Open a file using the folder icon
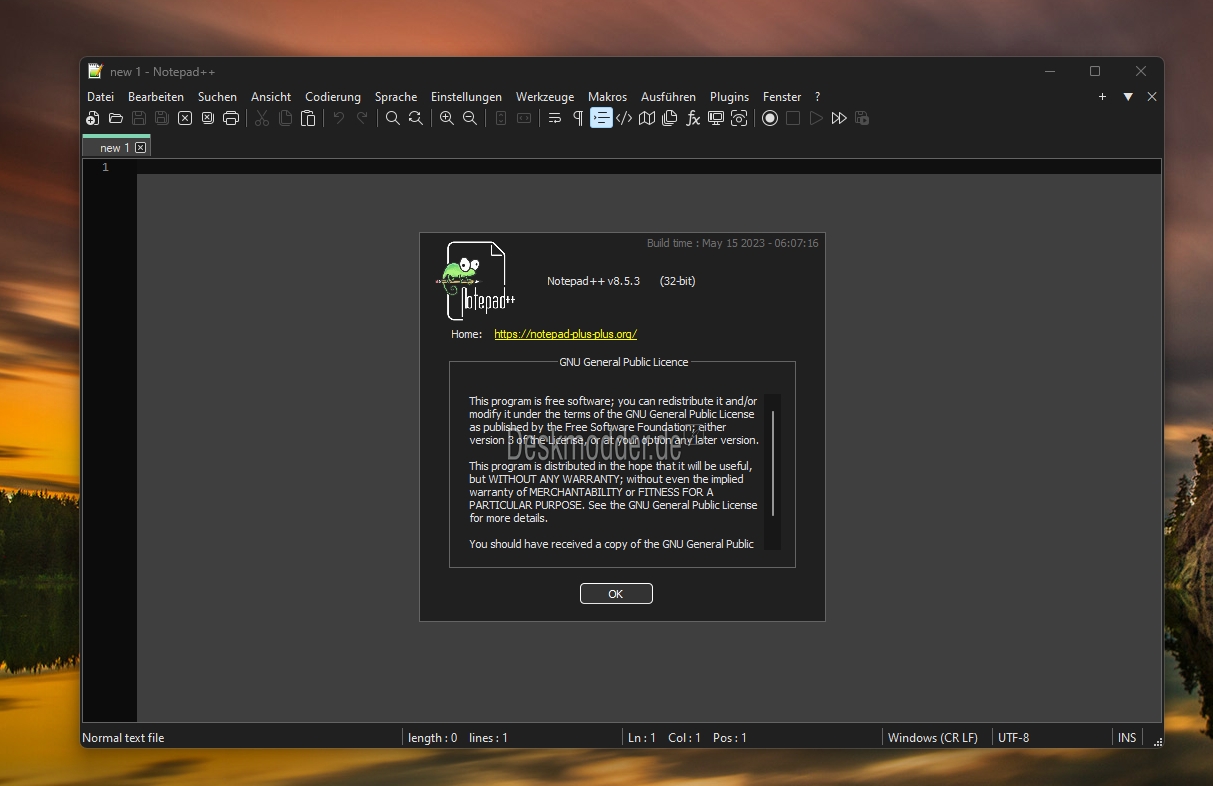Image resolution: width=1213 pixels, height=786 pixels. coord(116,118)
